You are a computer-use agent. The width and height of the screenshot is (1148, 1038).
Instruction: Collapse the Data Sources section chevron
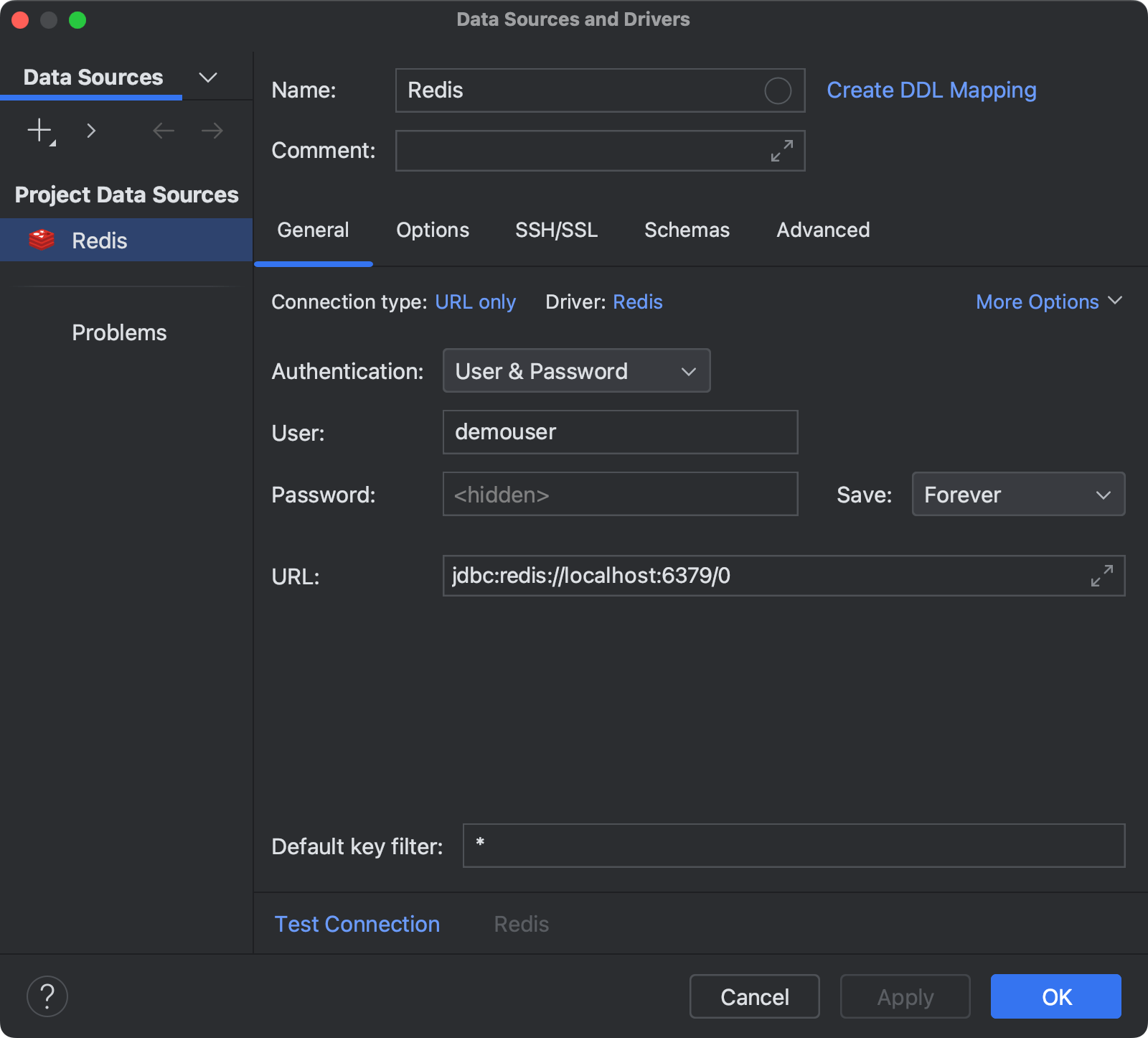[207, 77]
